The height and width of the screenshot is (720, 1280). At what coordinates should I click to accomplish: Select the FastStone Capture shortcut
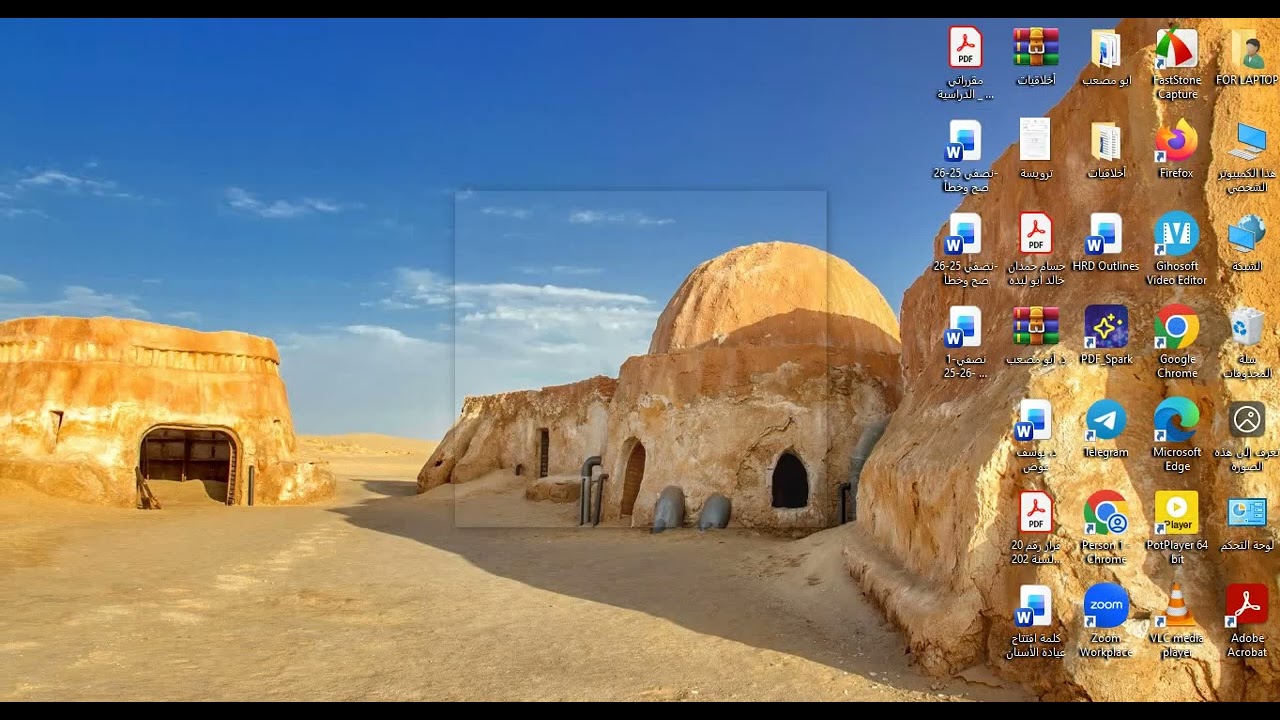pyautogui.click(x=1177, y=63)
